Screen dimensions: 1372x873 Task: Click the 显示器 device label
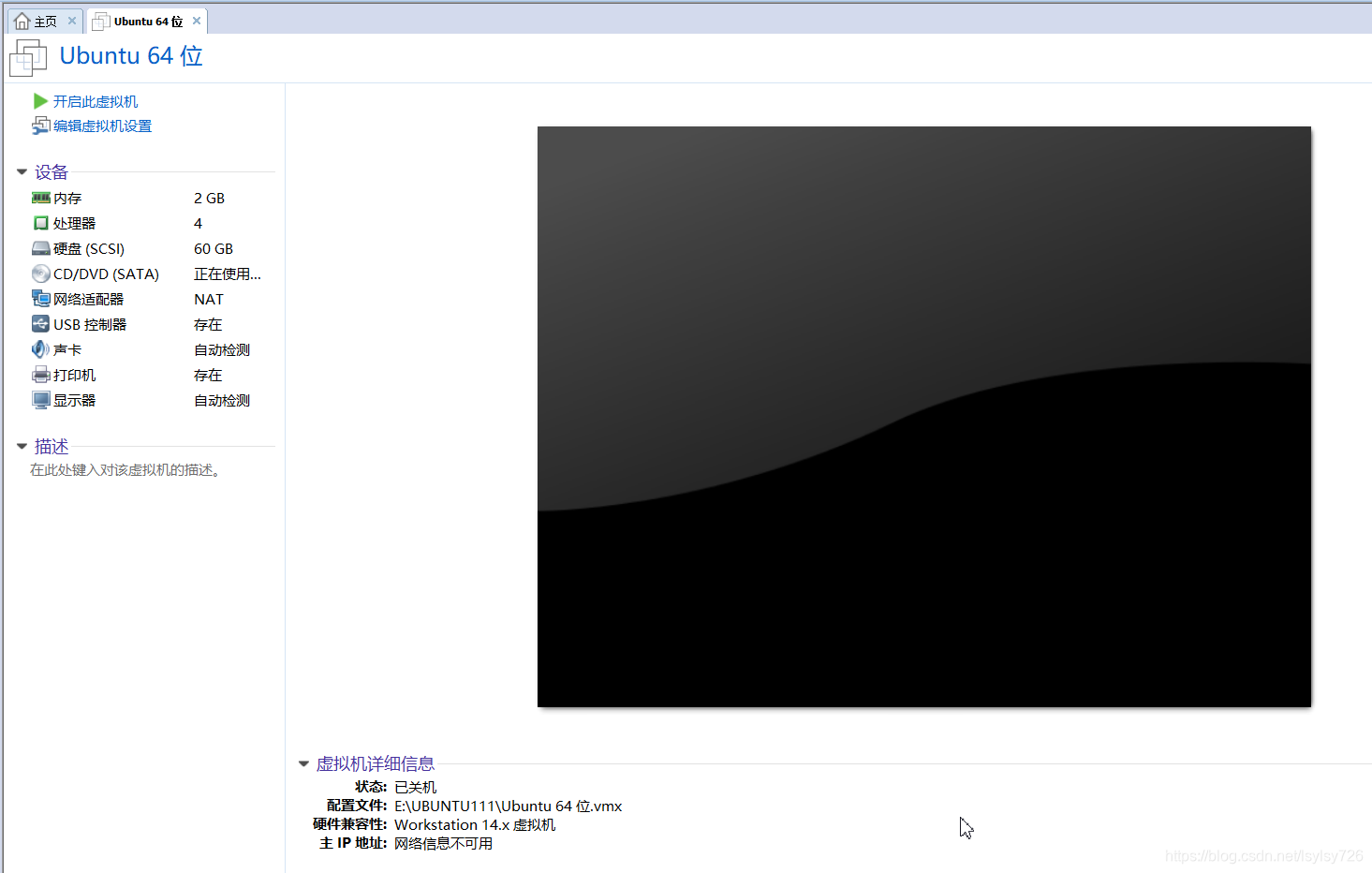point(74,400)
